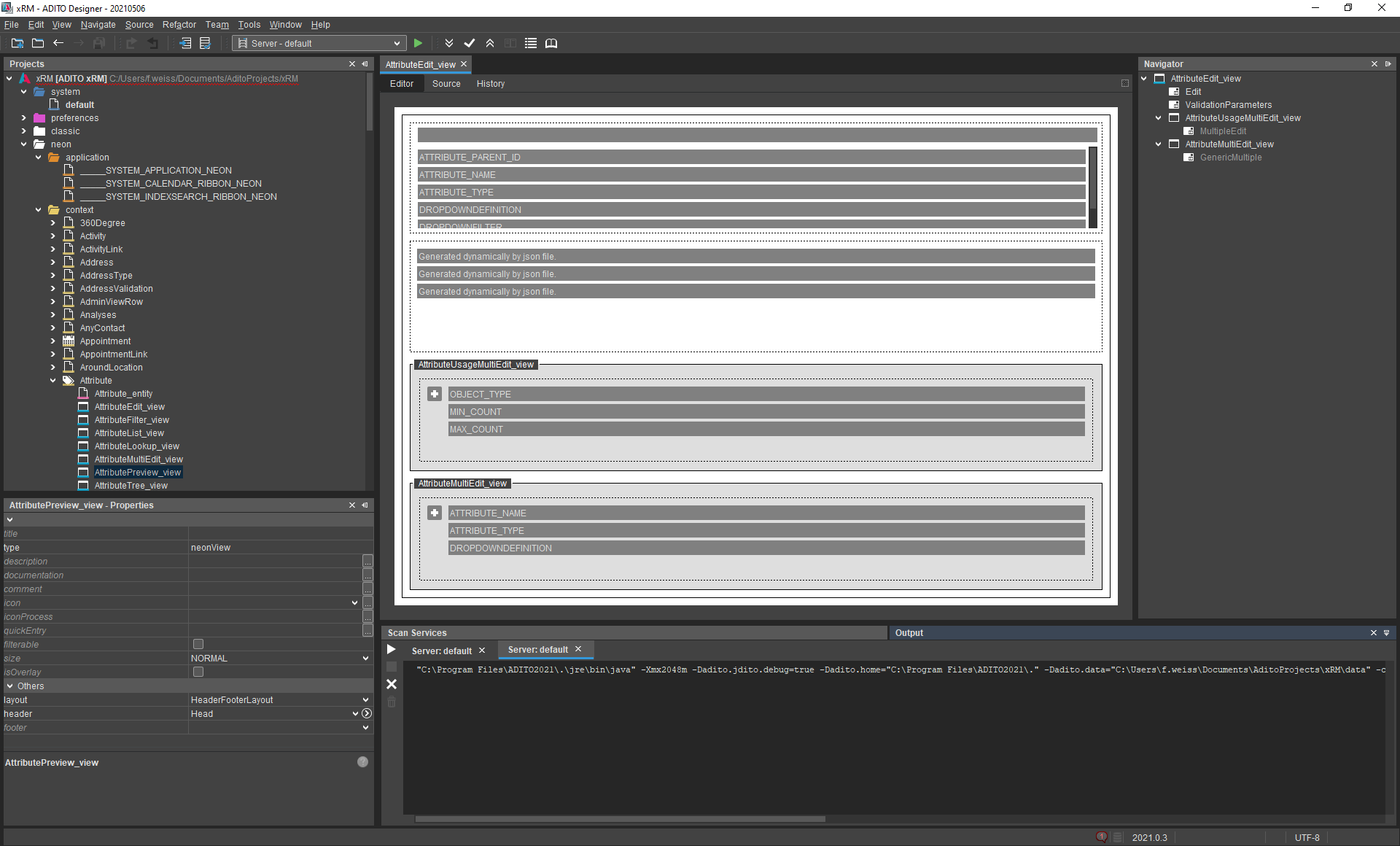Image resolution: width=1400 pixels, height=846 pixels.
Task: Click the plus icon beside OBJECT_TYPE
Action: click(435, 395)
